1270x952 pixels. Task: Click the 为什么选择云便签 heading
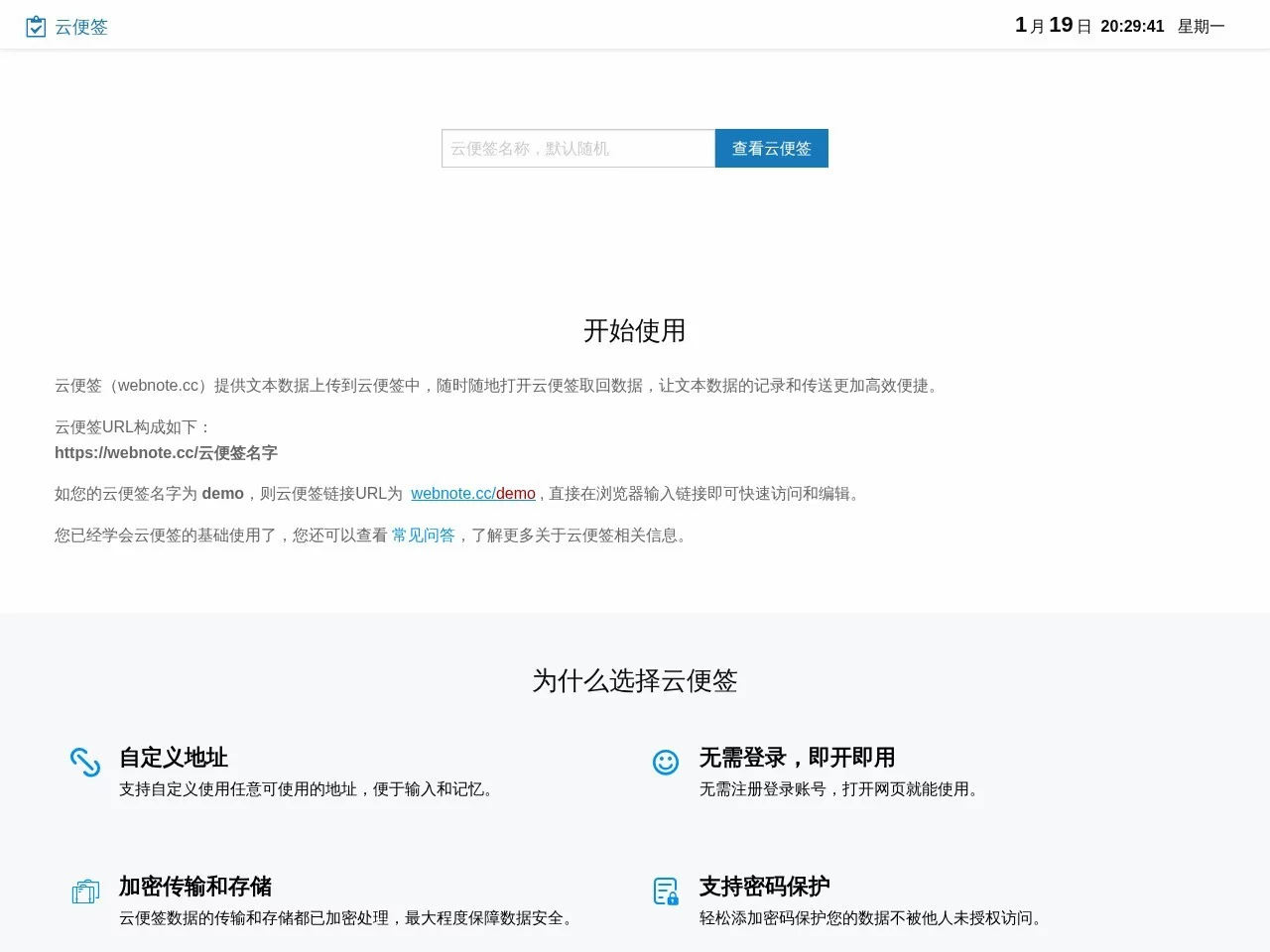coord(634,681)
